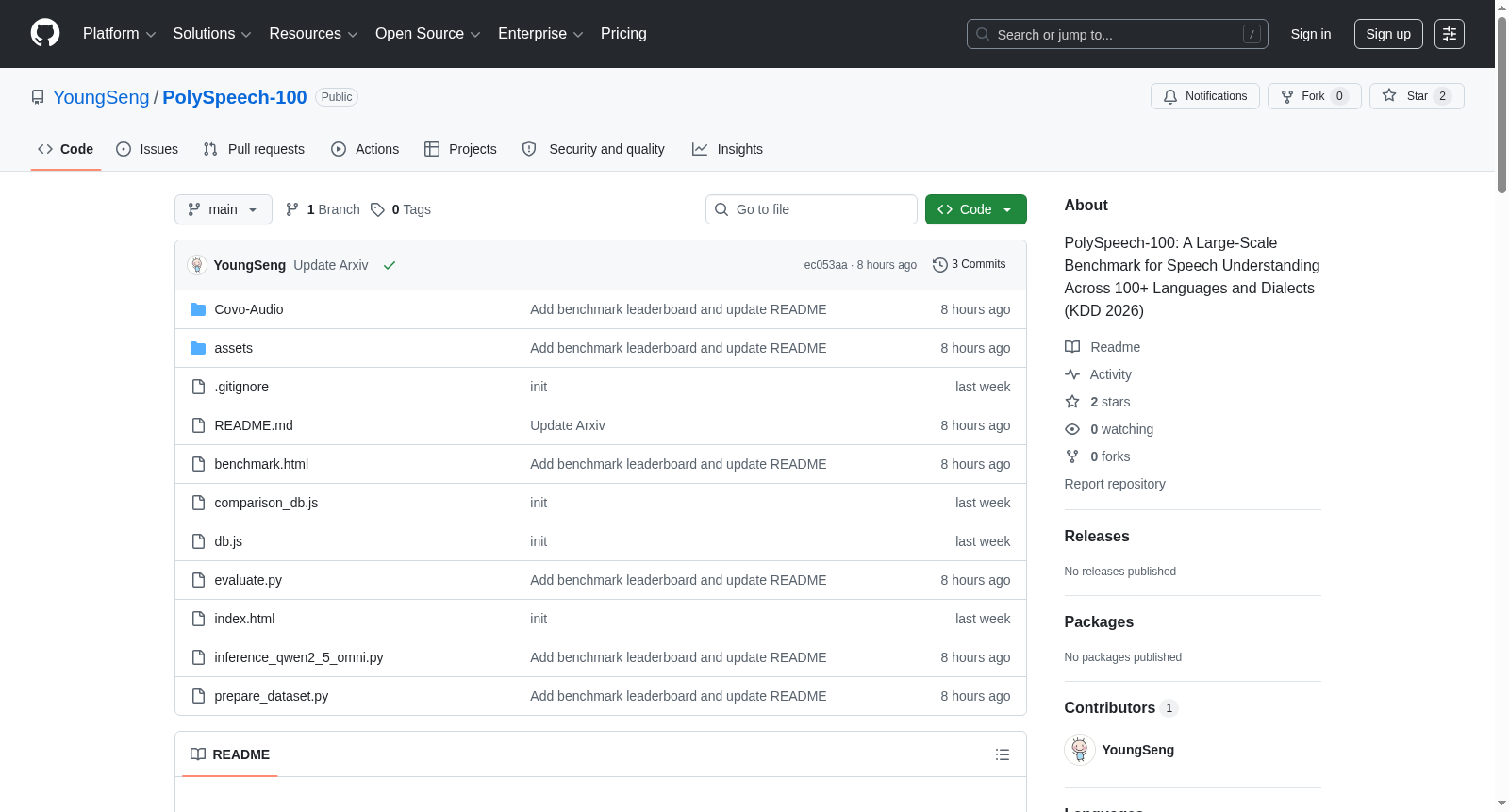Image resolution: width=1509 pixels, height=812 pixels.
Task: Click the Report repository link
Action: pos(1115,484)
